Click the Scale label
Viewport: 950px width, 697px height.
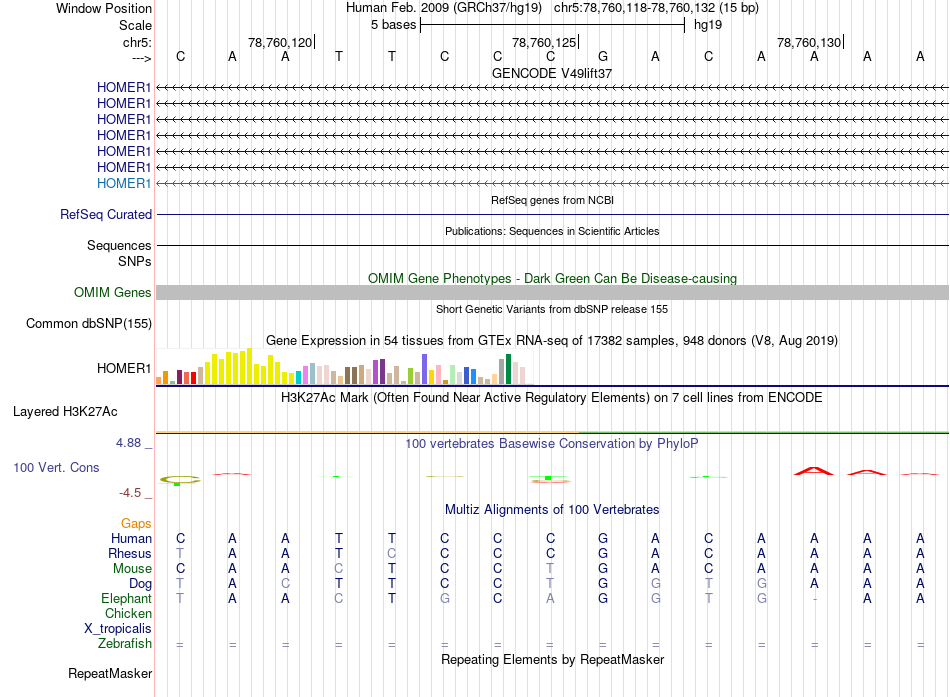click(x=136, y=25)
